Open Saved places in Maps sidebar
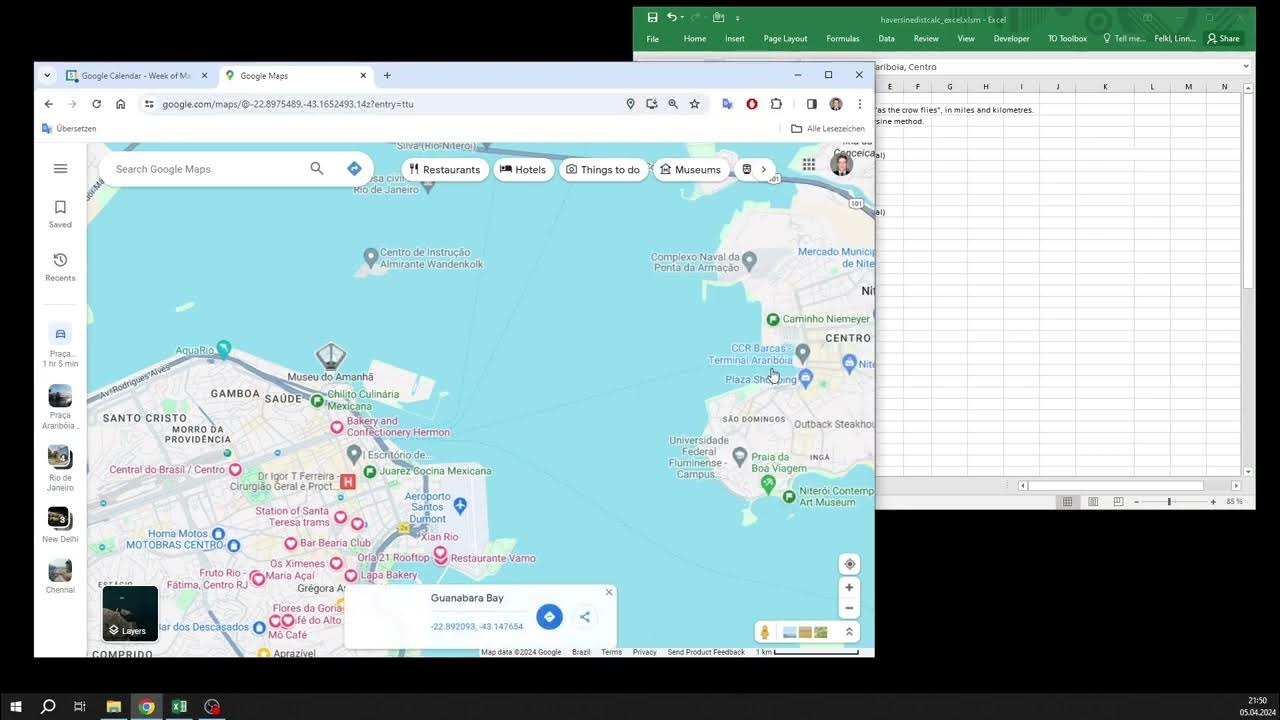1280x720 pixels. [x=60, y=213]
